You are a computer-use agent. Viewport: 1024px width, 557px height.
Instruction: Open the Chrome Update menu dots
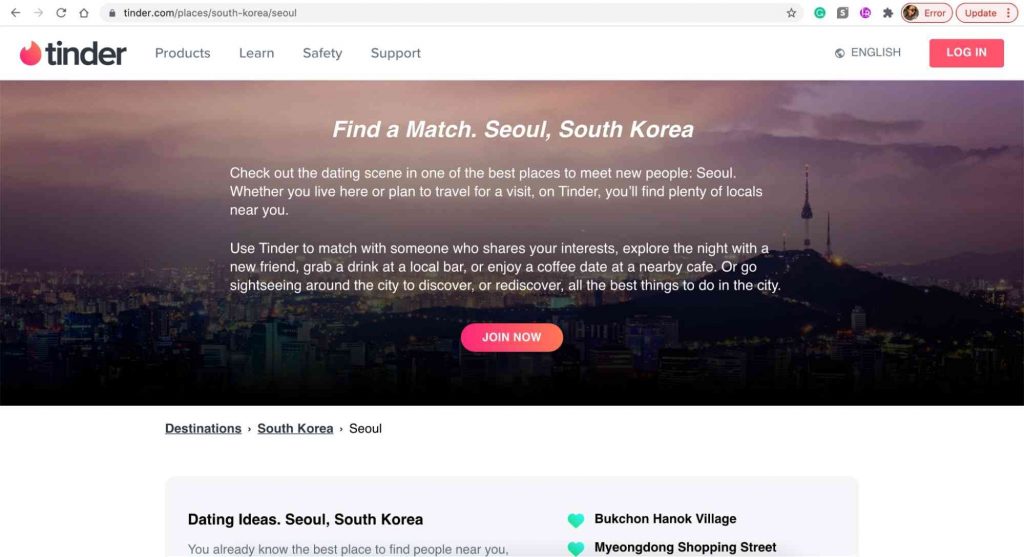click(x=1008, y=12)
